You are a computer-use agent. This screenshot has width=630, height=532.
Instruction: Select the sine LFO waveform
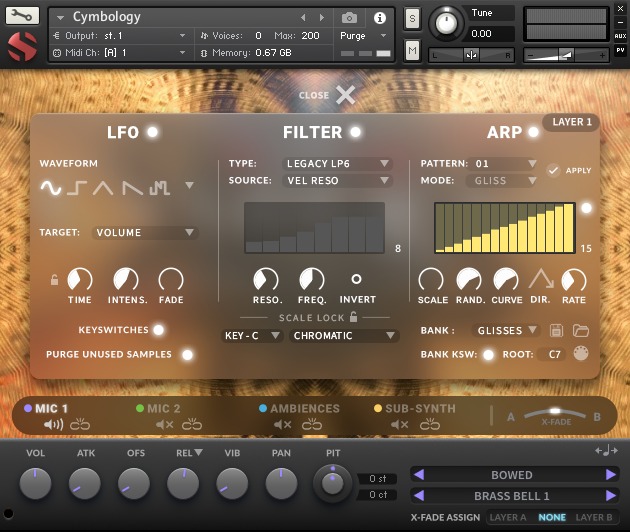[x=51, y=188]
